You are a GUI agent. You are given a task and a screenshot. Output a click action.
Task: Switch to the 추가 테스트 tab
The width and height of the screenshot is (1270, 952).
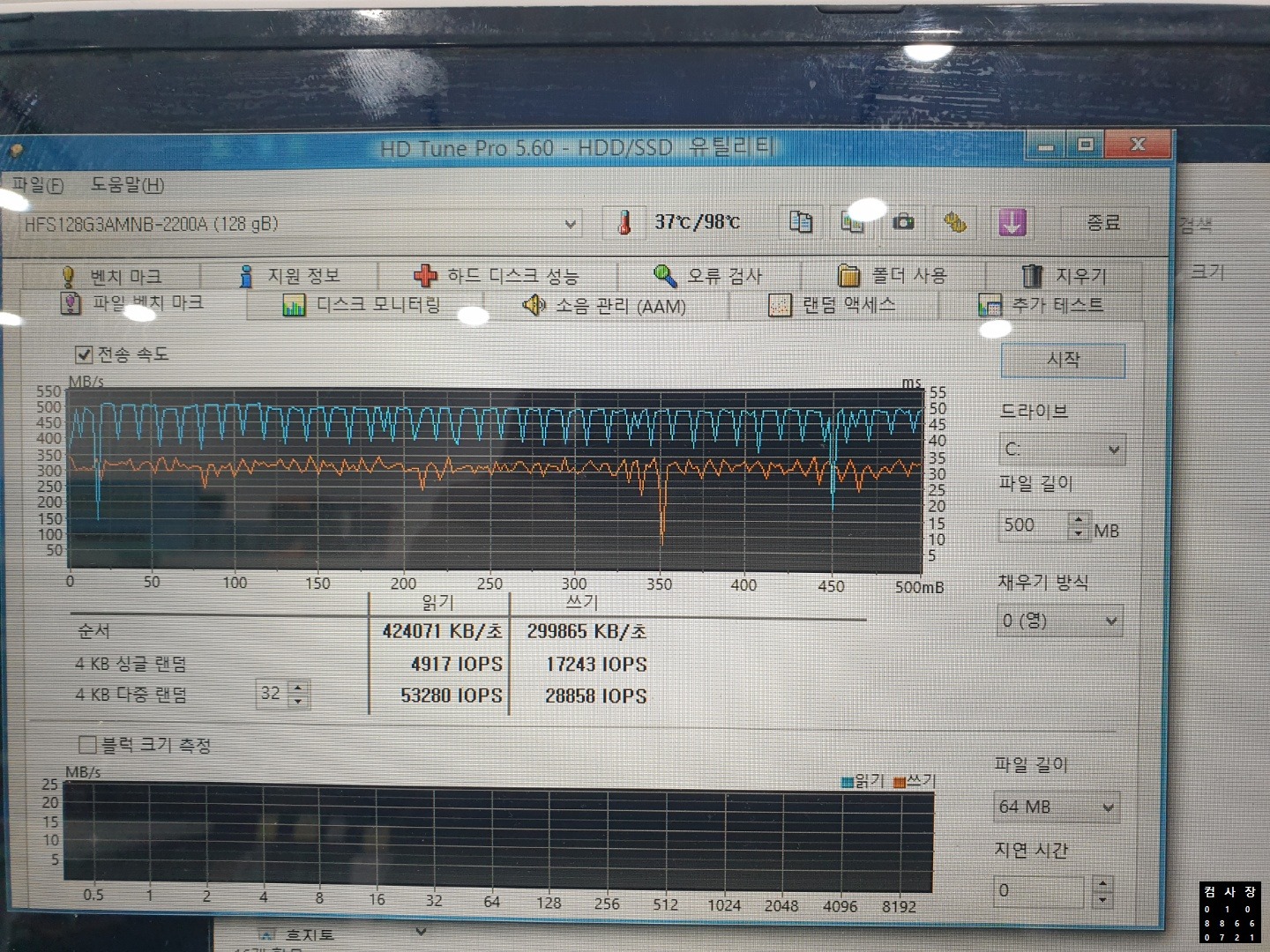(x=1042, y=306)
